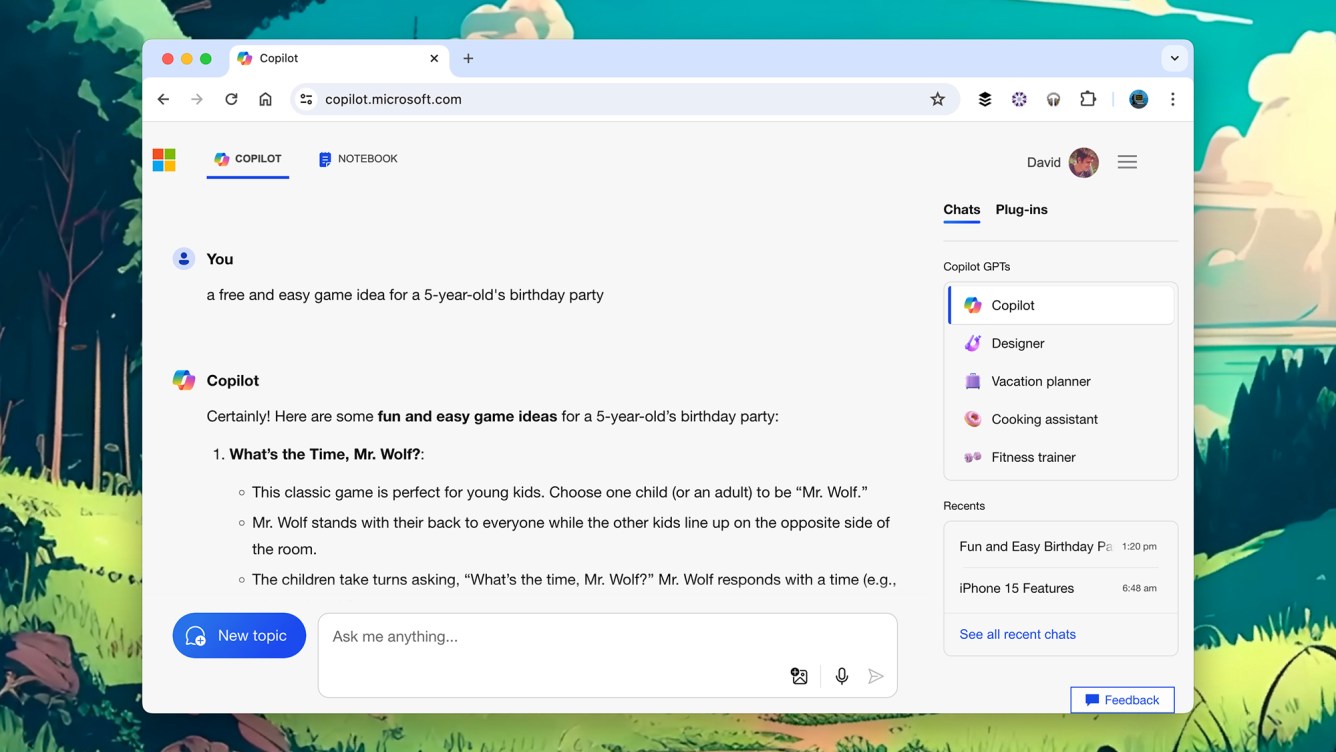The height and width of the screenshot is (752, 1336).
Task: Select the Designer GPT
Action: 1017,343
